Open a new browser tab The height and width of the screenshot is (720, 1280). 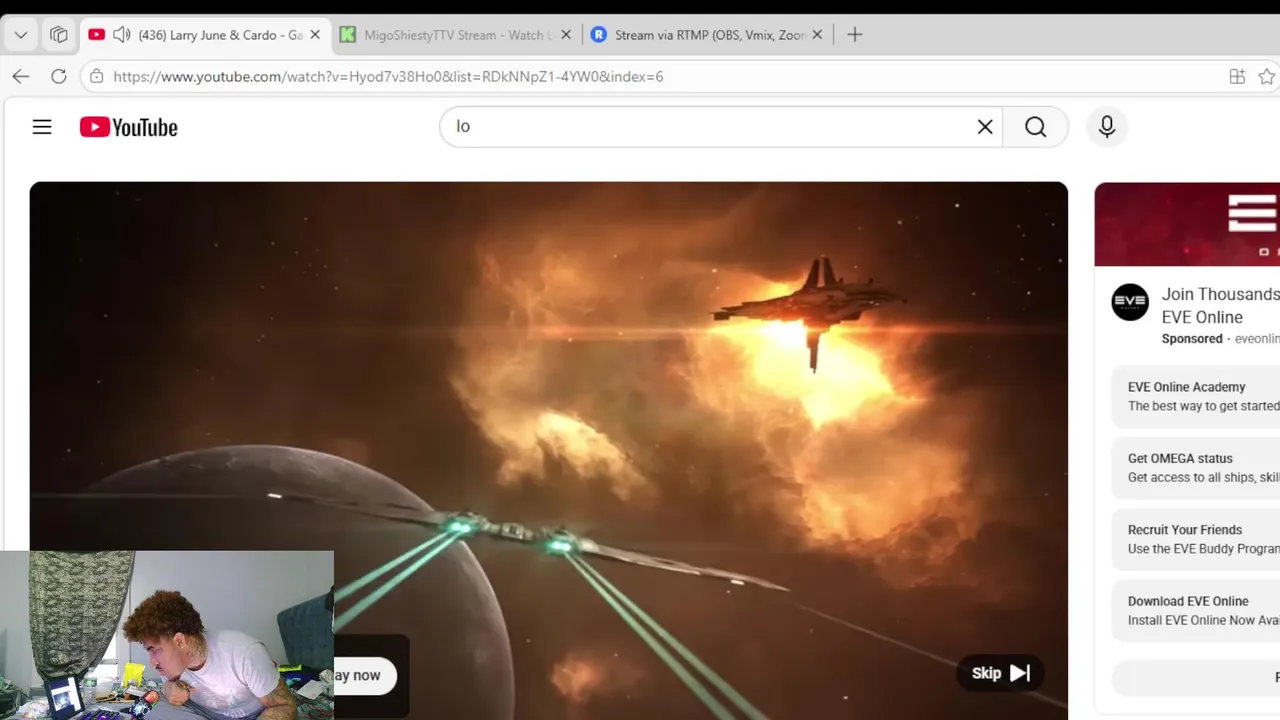[x=854, y=35]
